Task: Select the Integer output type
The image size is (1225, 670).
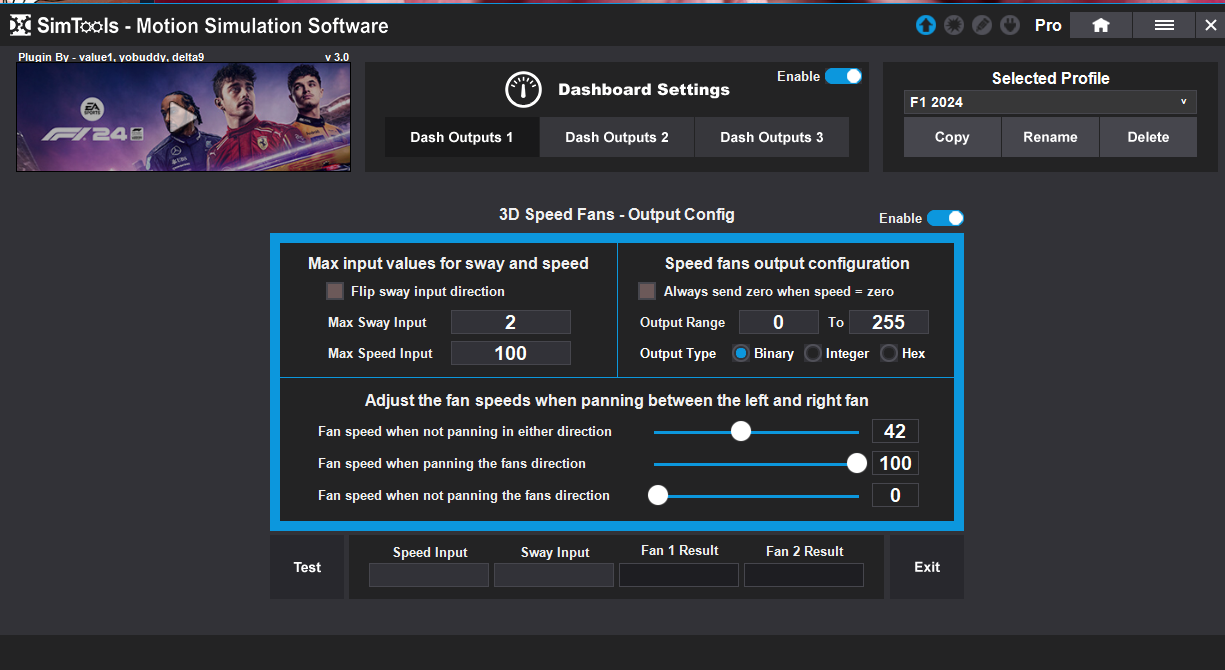Action: 813,353
